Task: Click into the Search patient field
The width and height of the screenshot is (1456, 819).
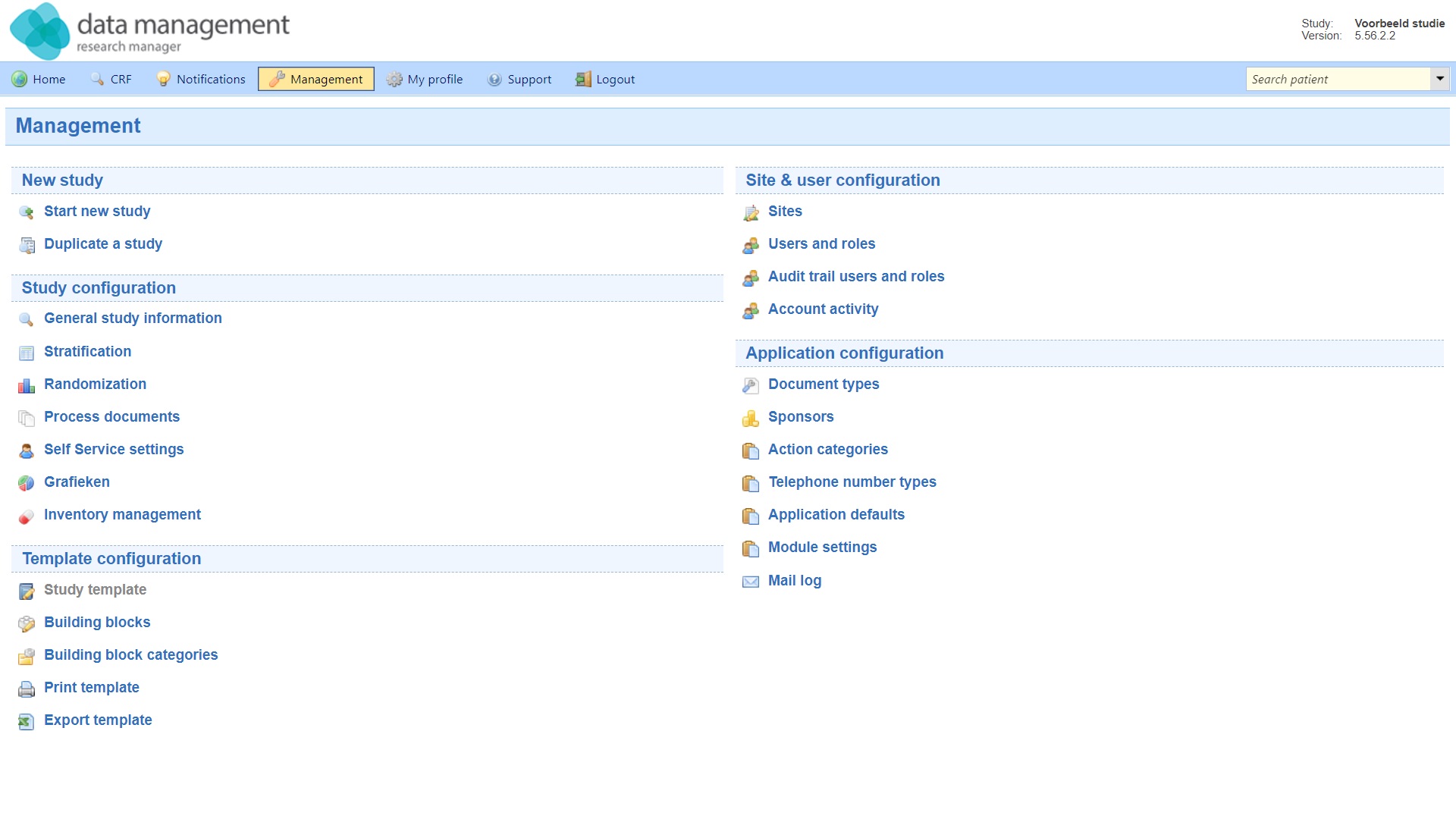Action: coord(1338,79)
